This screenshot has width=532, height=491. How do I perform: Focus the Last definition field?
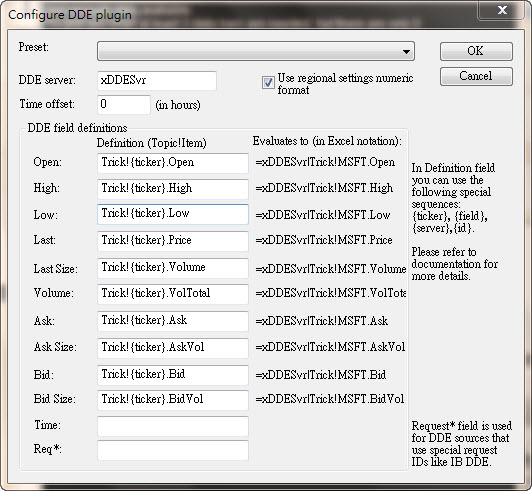pyautogui.click(x=173, y=241)
